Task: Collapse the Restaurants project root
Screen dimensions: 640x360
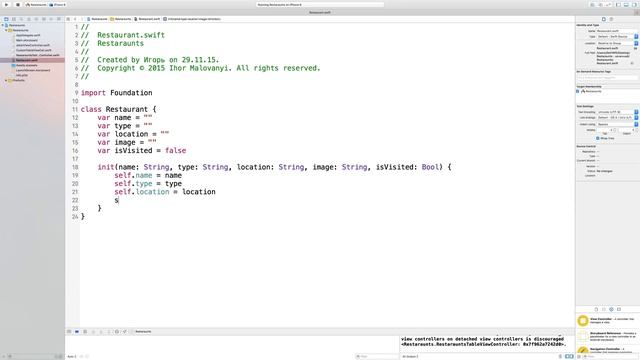Action: (3, 25)
